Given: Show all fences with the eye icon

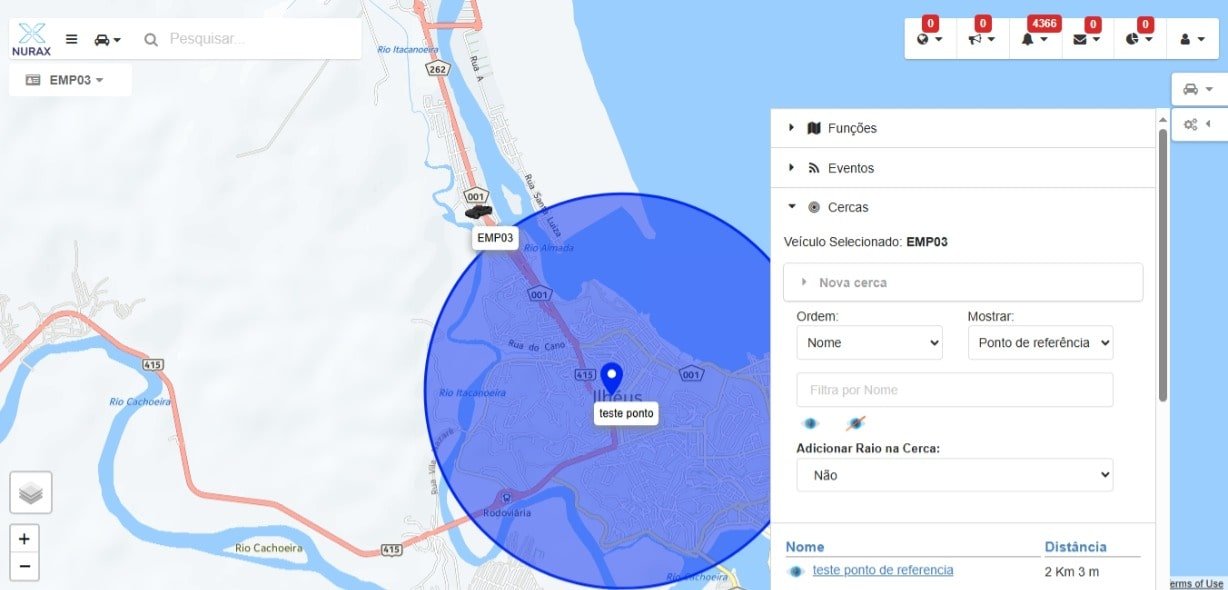Looking at the screenshot, I should point(810,423).
